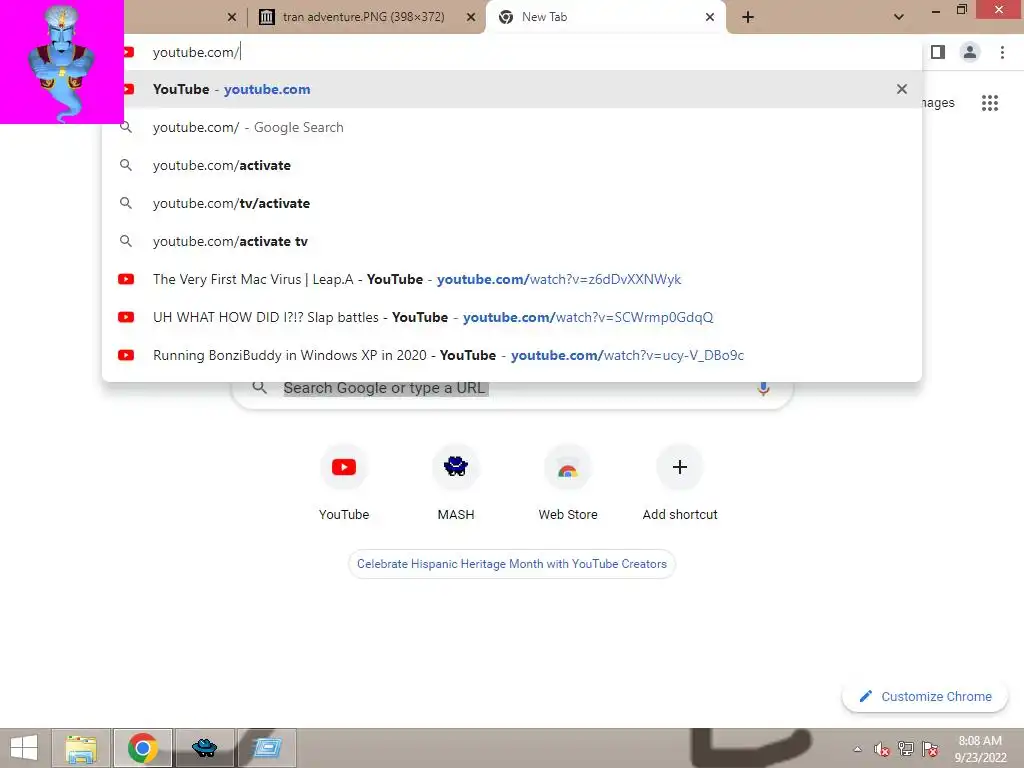Open the blue window taskbar app

[266, 748]
